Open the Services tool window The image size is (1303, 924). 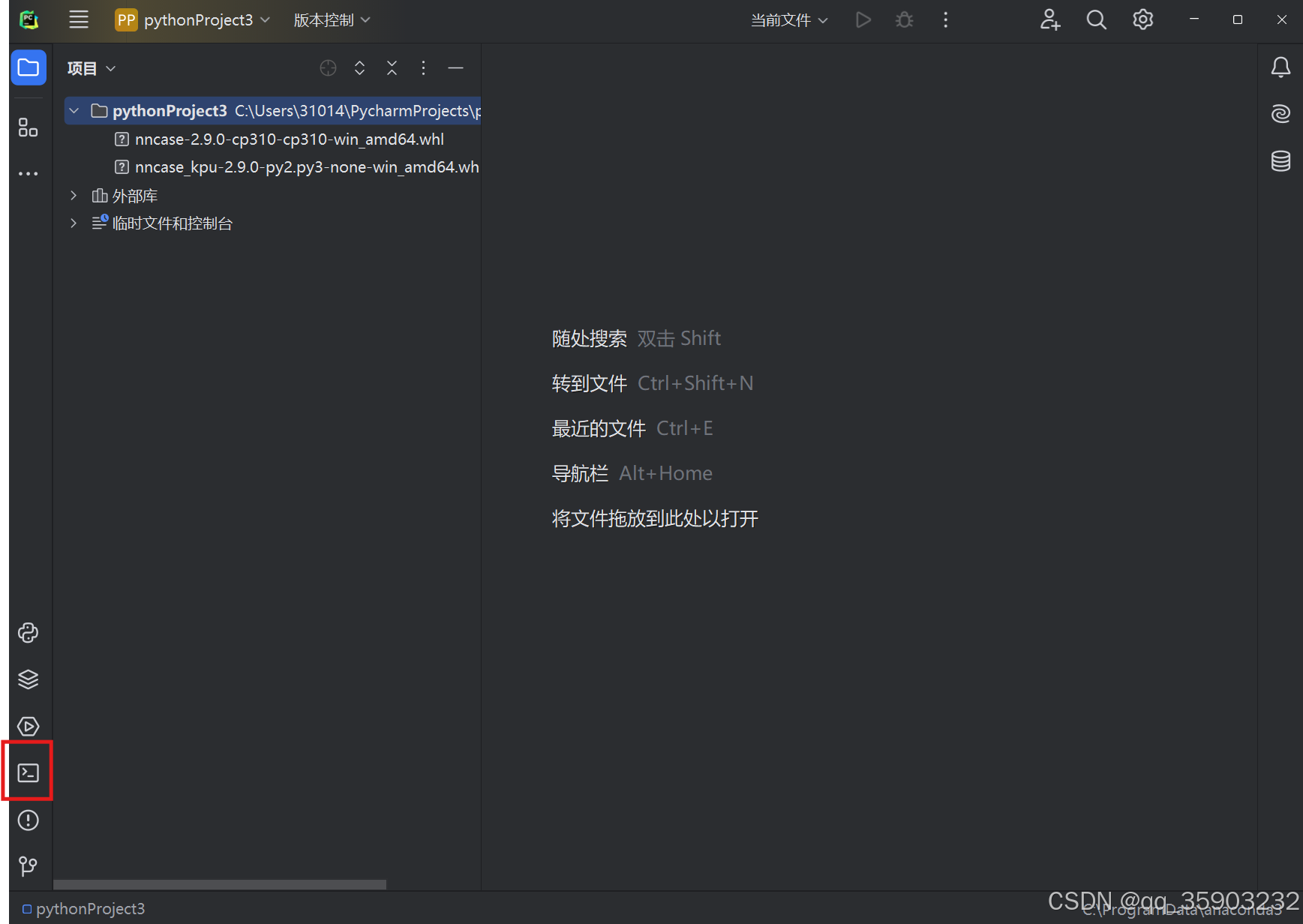pos(28,725)
